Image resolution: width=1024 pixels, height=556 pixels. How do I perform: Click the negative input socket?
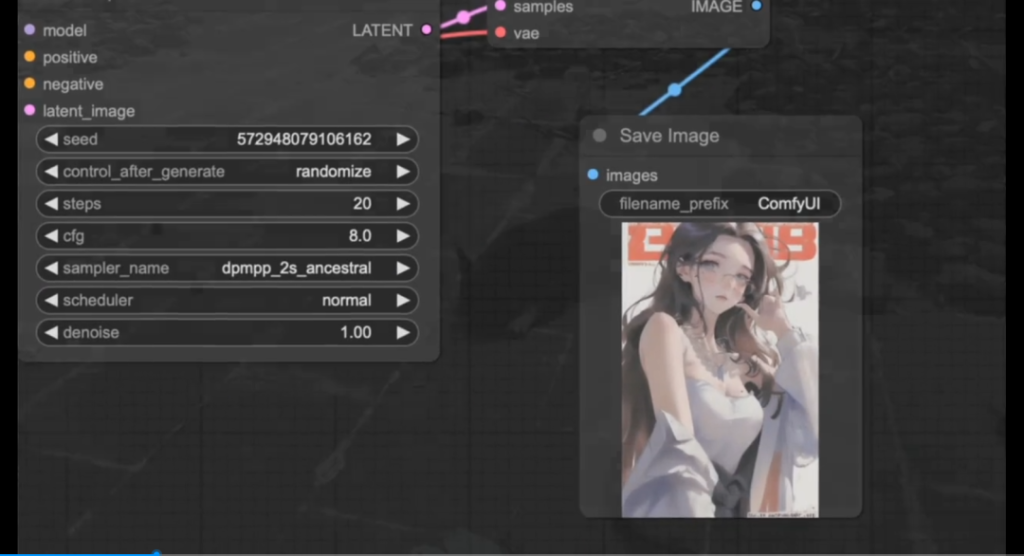pyautogui.click(x=29, y=83)
